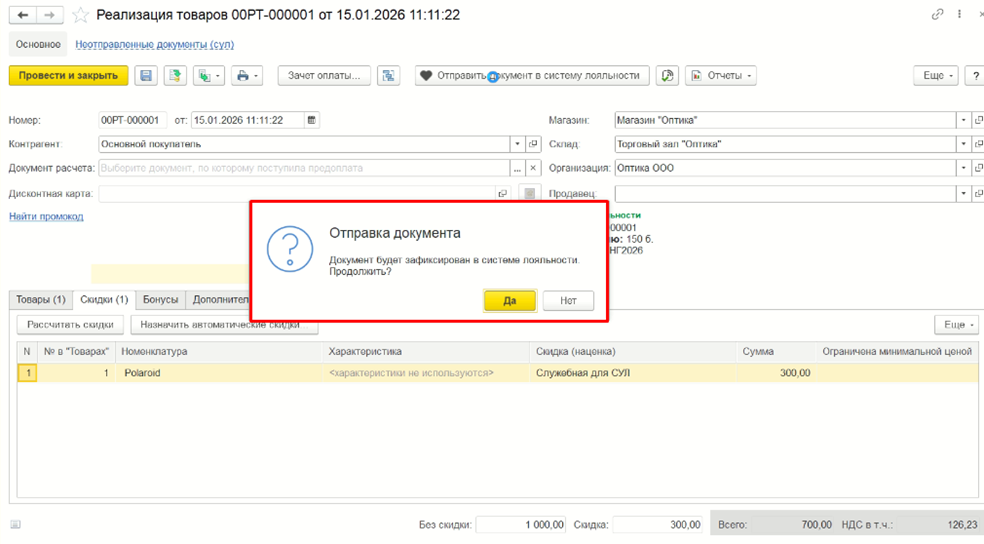Select the Polaroid row in discounts table
Screen dimensions: 984x544
[x=497, y=373]
